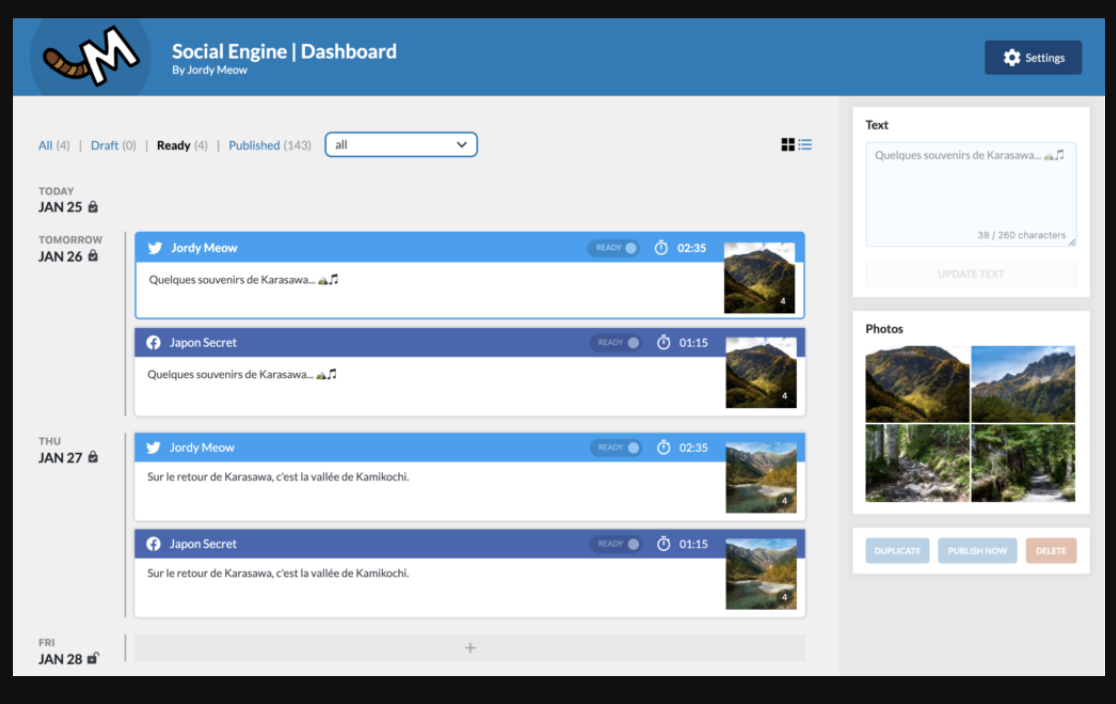Click the Social Engine cat-tail logo
The width and height of the screenshot is (1116, 704).
[x=90, y=57]
